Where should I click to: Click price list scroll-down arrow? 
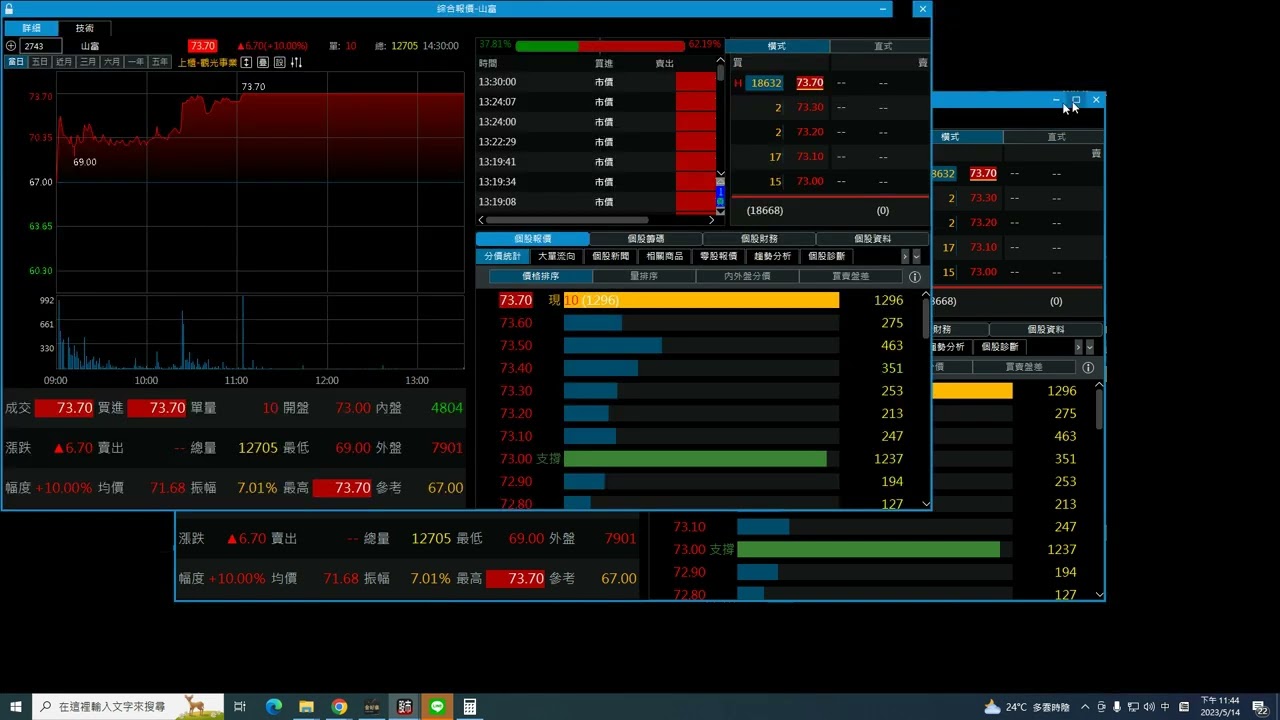(x=926, y=504)
